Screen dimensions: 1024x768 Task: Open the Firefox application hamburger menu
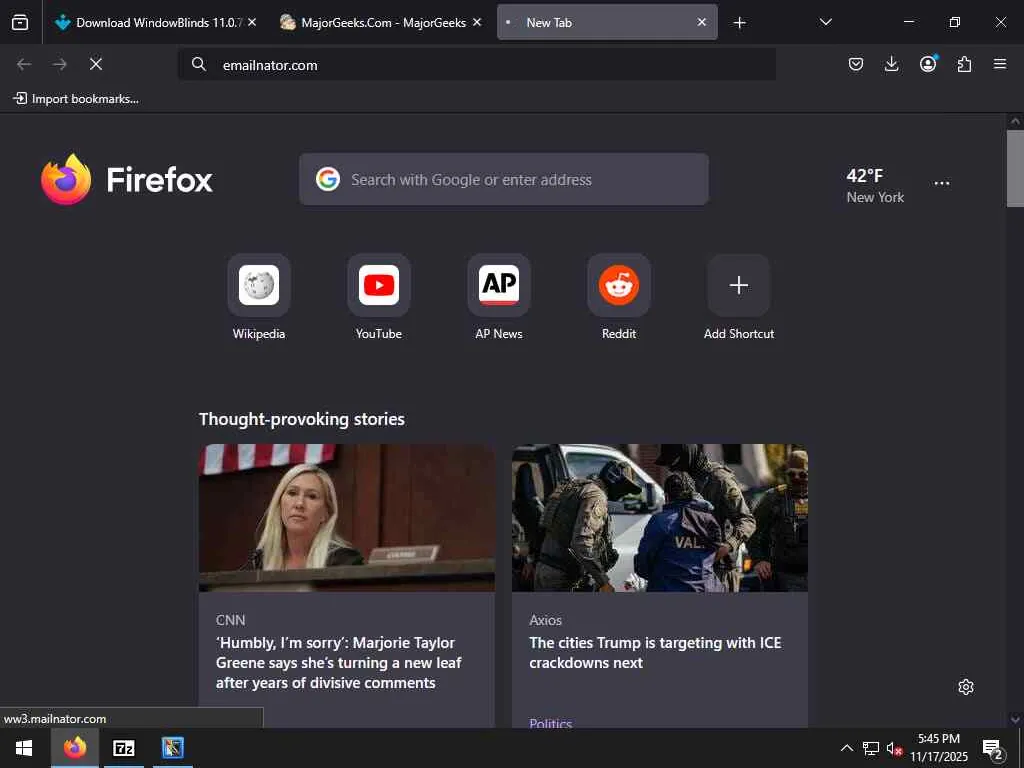pos(1000,64)
